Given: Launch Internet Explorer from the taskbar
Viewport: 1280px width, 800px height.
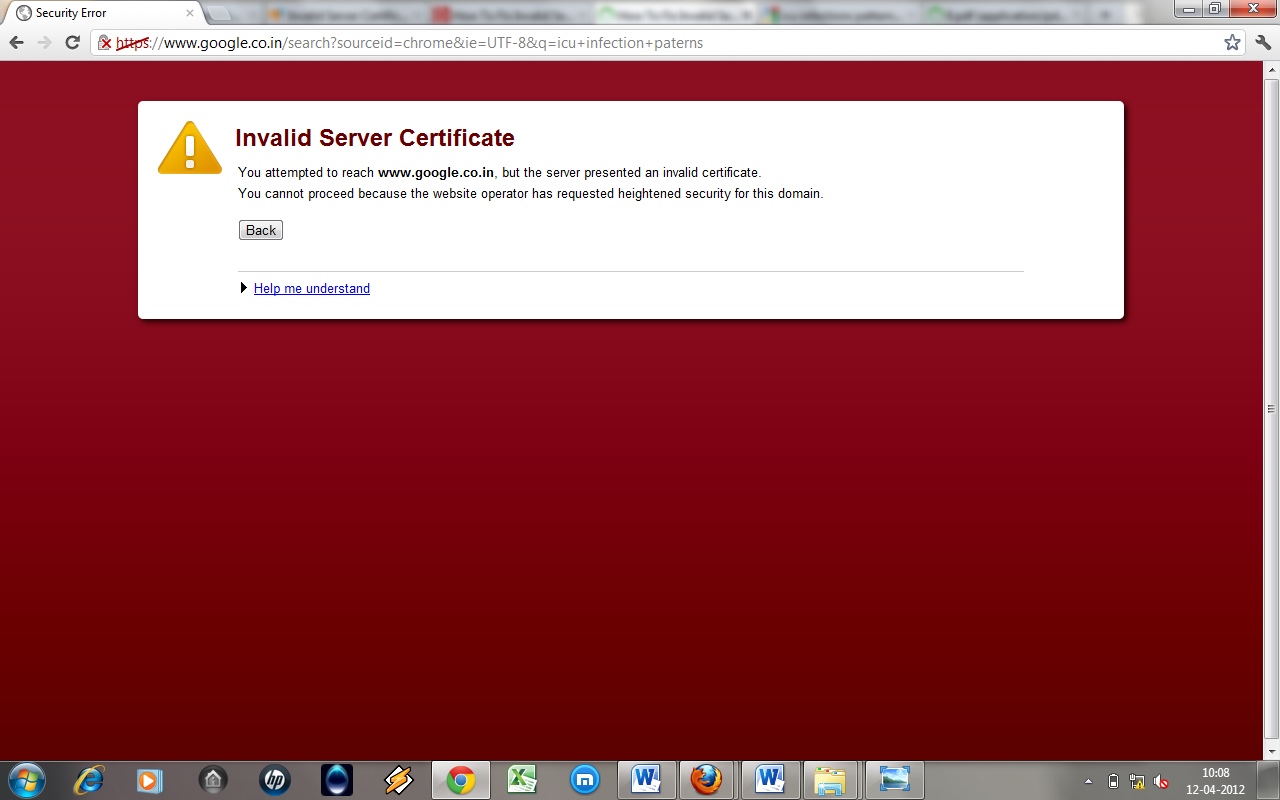Looking at the screenshot, I should tap(88, 779).
